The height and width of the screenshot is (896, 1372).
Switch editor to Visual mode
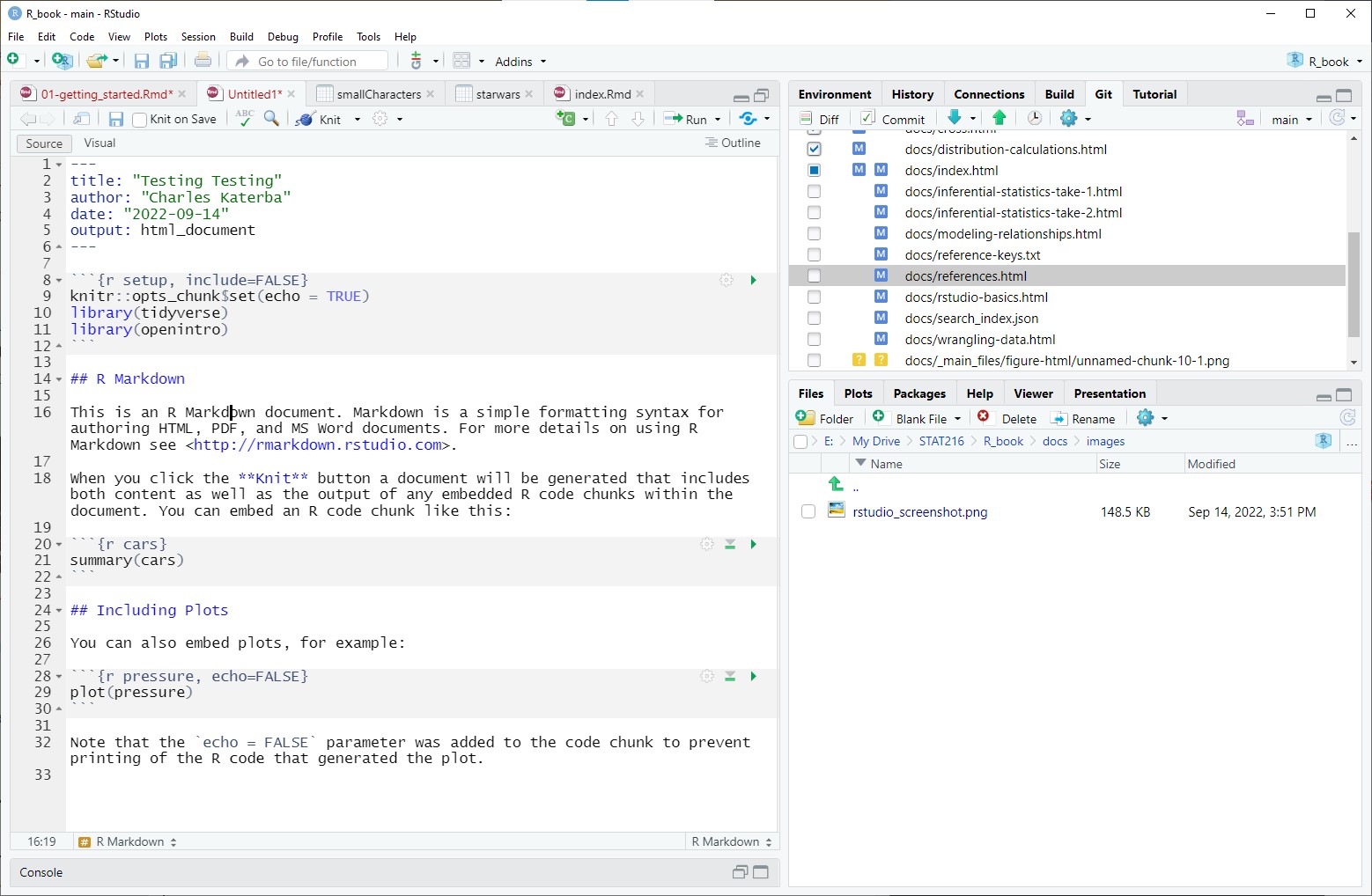(100, 143)
